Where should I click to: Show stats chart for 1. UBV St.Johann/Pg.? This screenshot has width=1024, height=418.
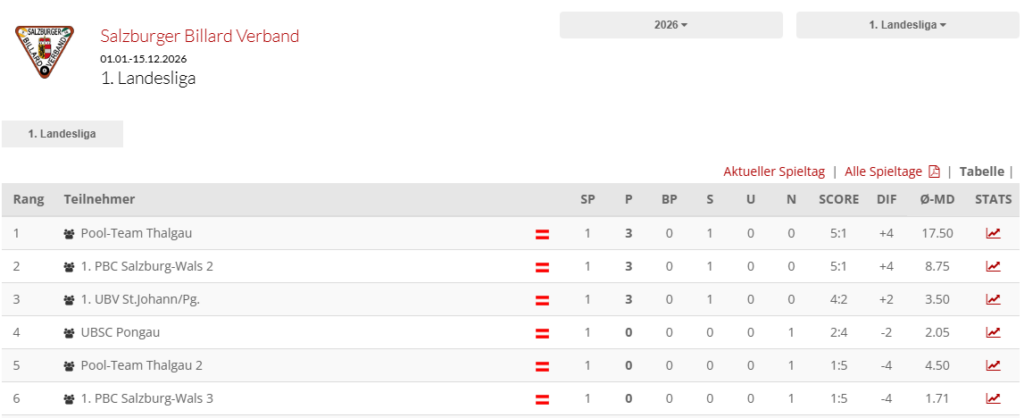click(992, 299)
